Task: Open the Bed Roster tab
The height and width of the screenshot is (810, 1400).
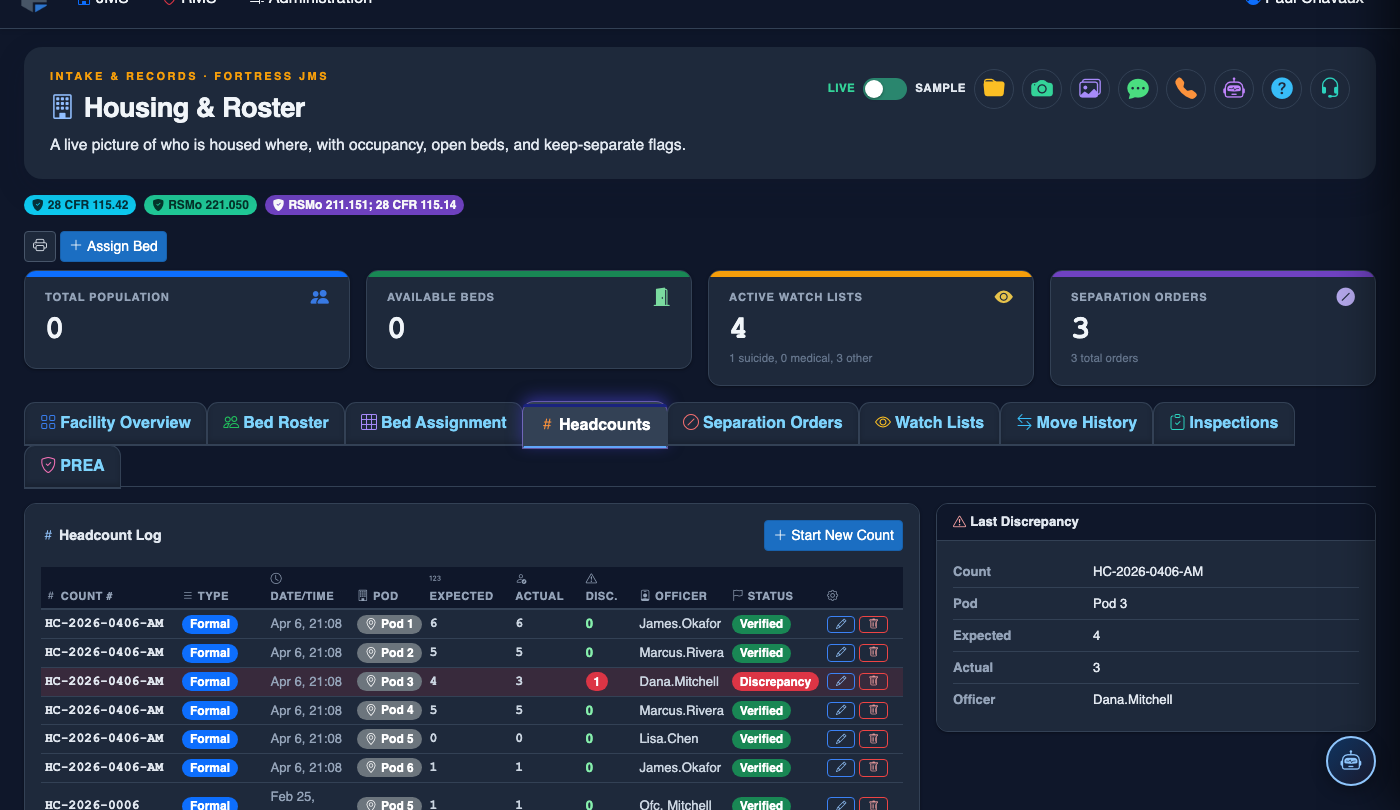Action: [276, 423]
